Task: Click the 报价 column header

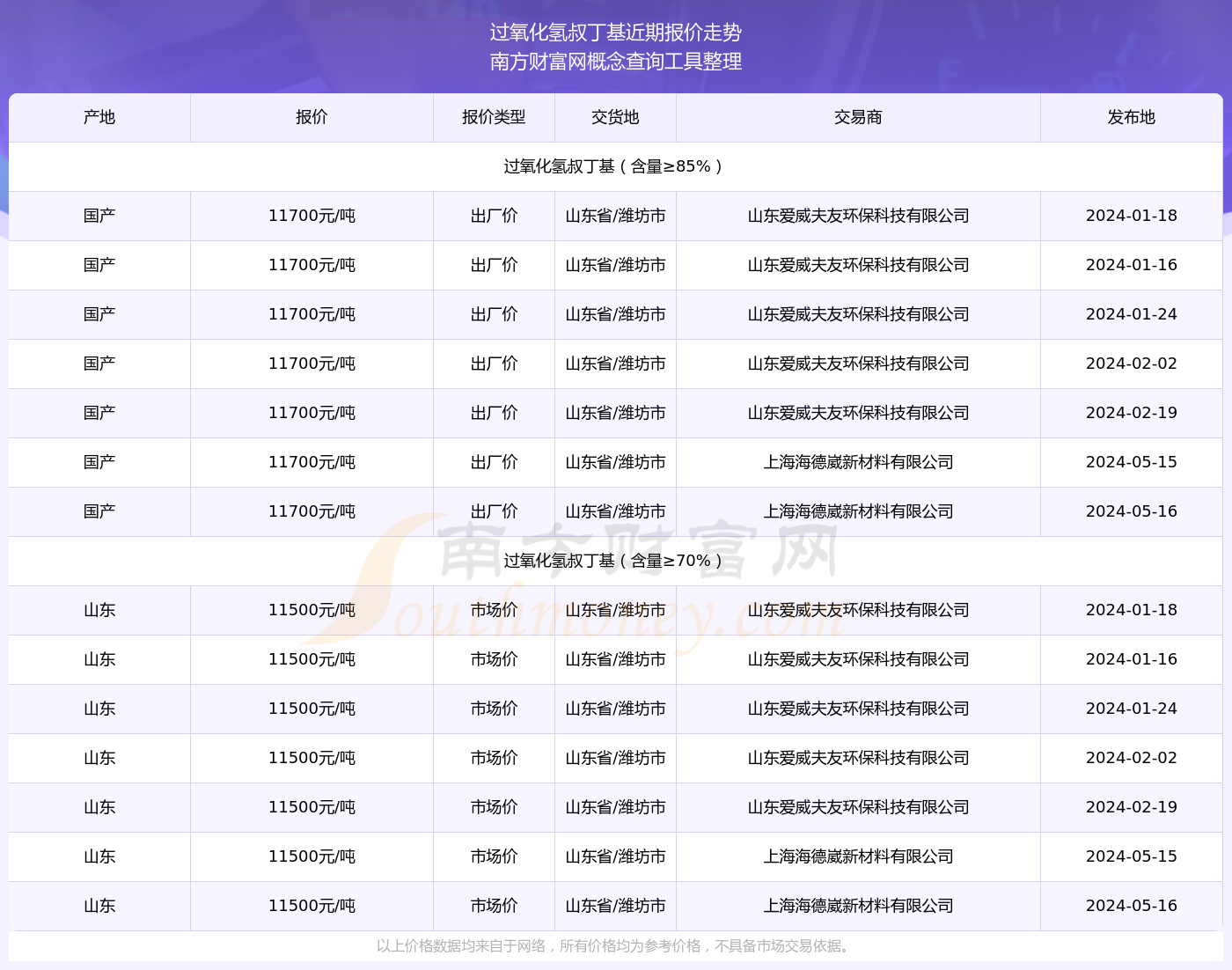Action: click(312, 117)
